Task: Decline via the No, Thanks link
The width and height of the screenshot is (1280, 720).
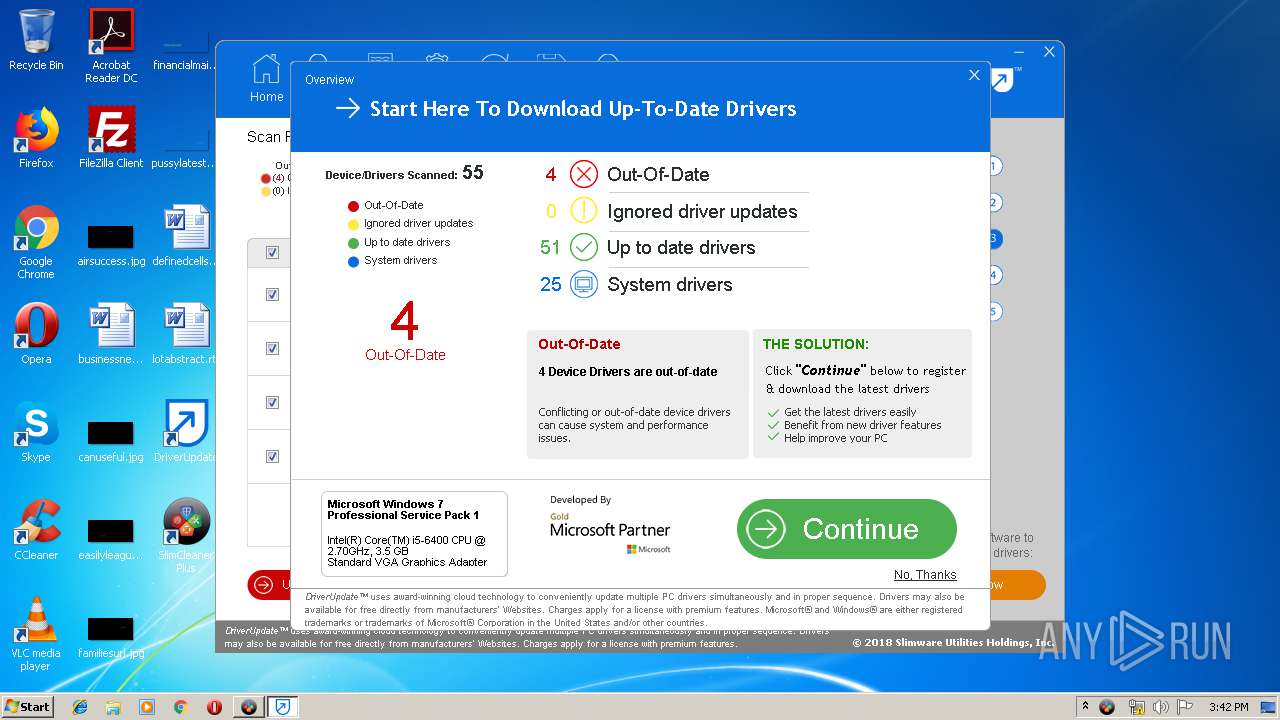Action: point(925,575)
